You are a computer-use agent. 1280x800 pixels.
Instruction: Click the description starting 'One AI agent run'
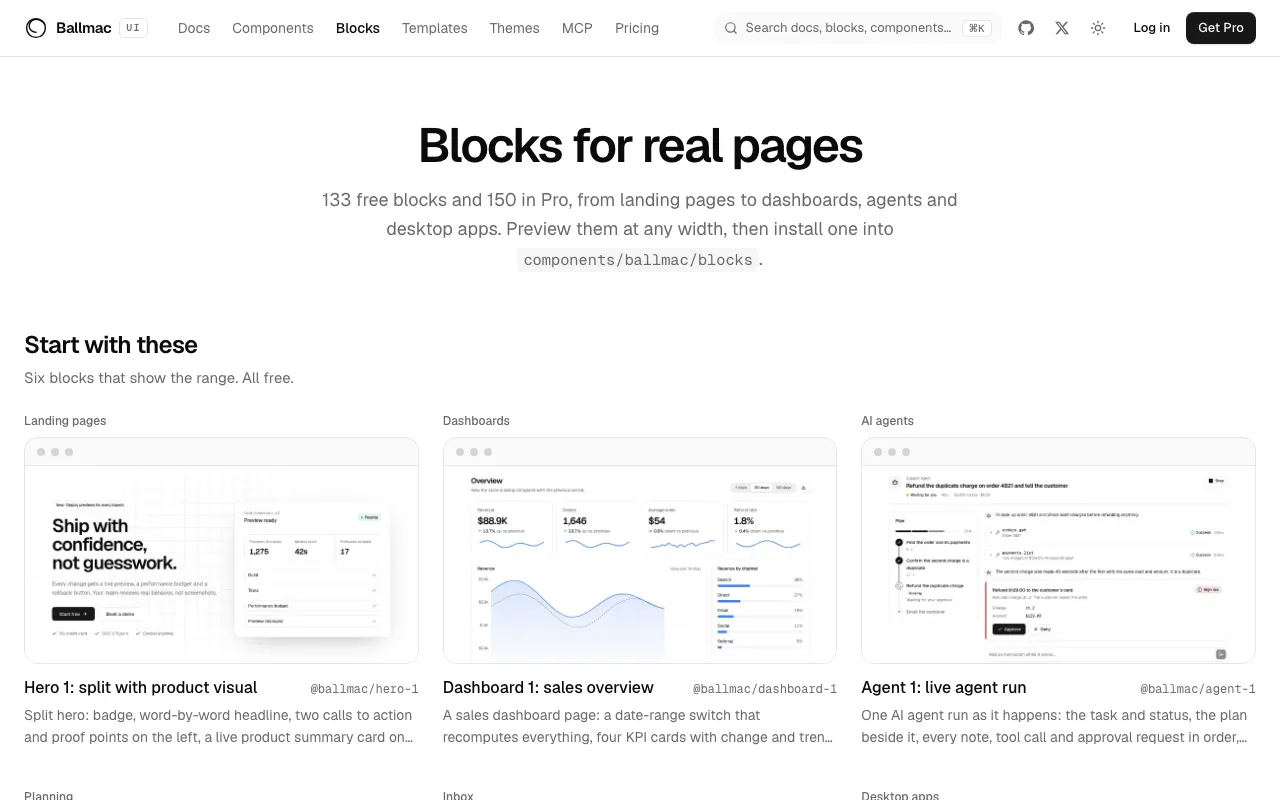(1055, 726)
